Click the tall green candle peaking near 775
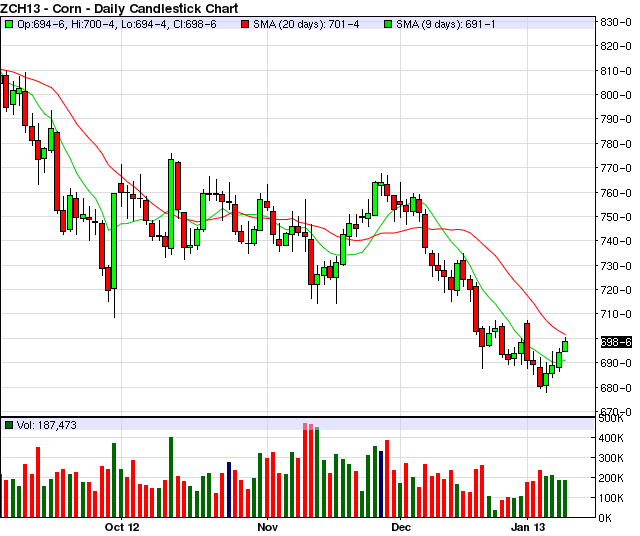Viewport: 640px width, 536px height. pos(171,204)
